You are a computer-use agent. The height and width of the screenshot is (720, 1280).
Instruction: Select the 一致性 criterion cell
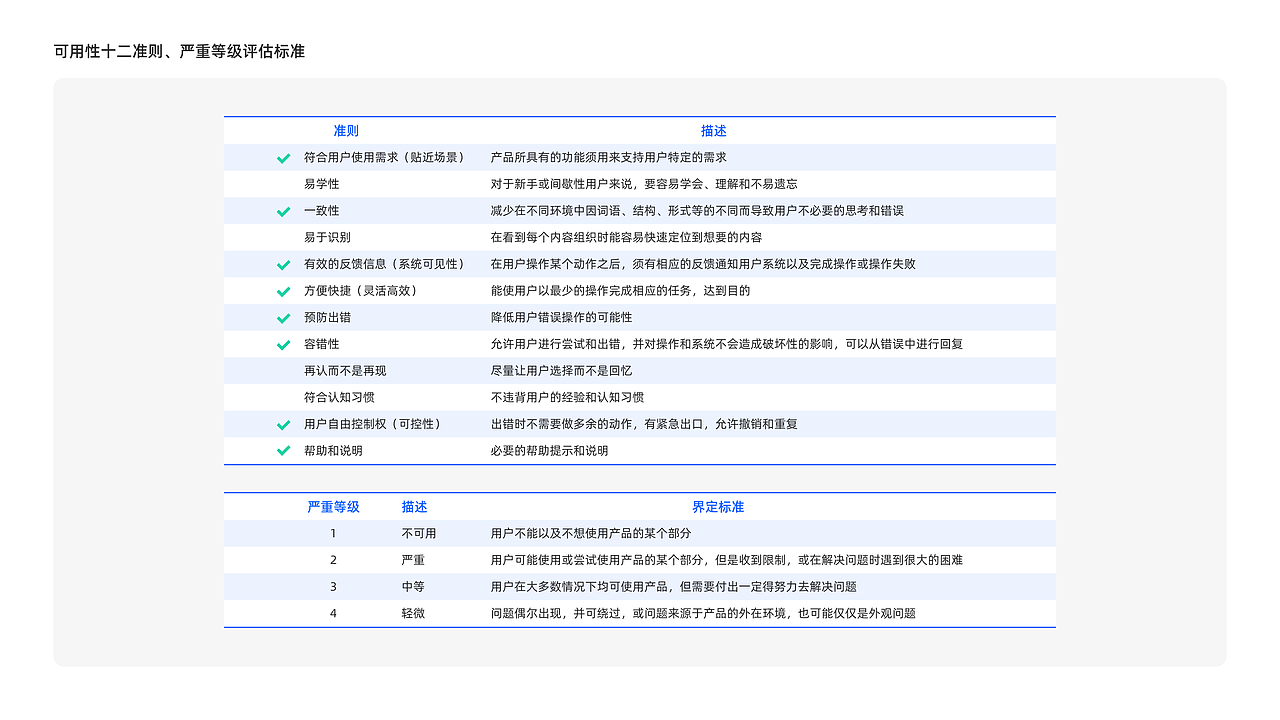[x=322, y=211]
